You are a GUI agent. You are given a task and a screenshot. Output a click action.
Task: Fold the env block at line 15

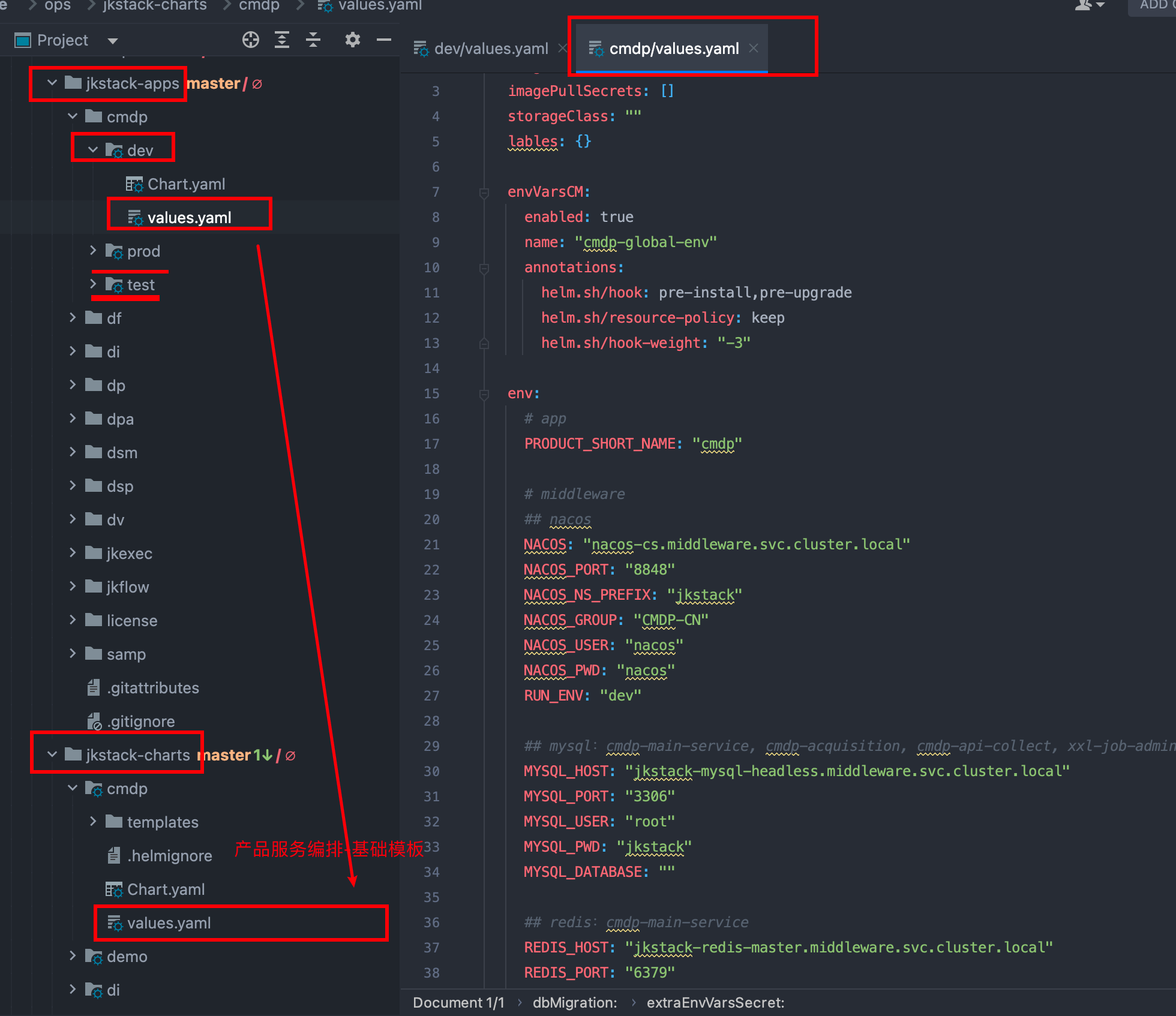coord(484,394)
